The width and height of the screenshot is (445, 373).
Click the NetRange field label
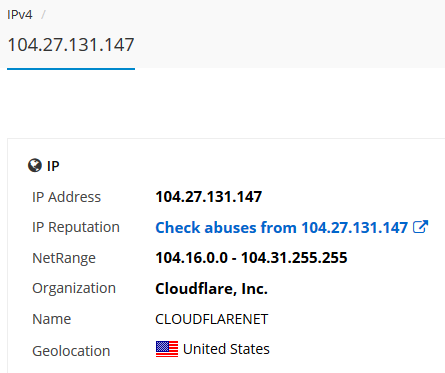point(64,258)
